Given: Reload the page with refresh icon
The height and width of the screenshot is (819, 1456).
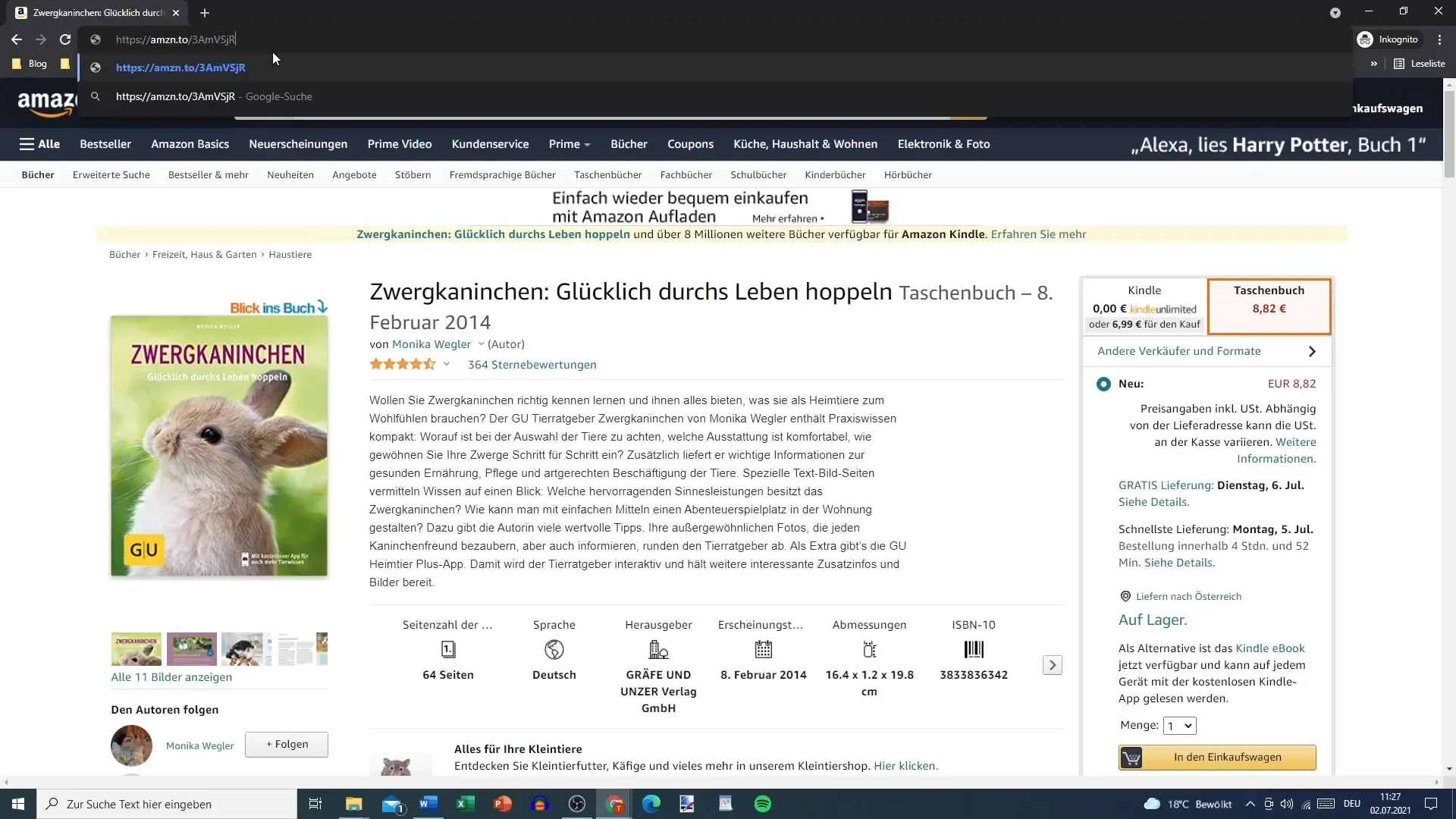Looking at the screenshot, I should click(65, 39).
